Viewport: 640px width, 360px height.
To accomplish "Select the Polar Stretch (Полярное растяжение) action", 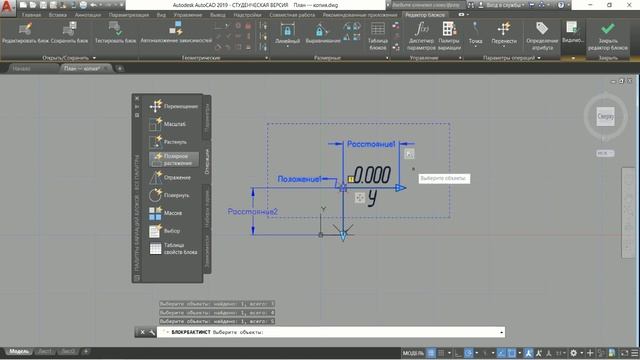I will (x=173, y=160).
